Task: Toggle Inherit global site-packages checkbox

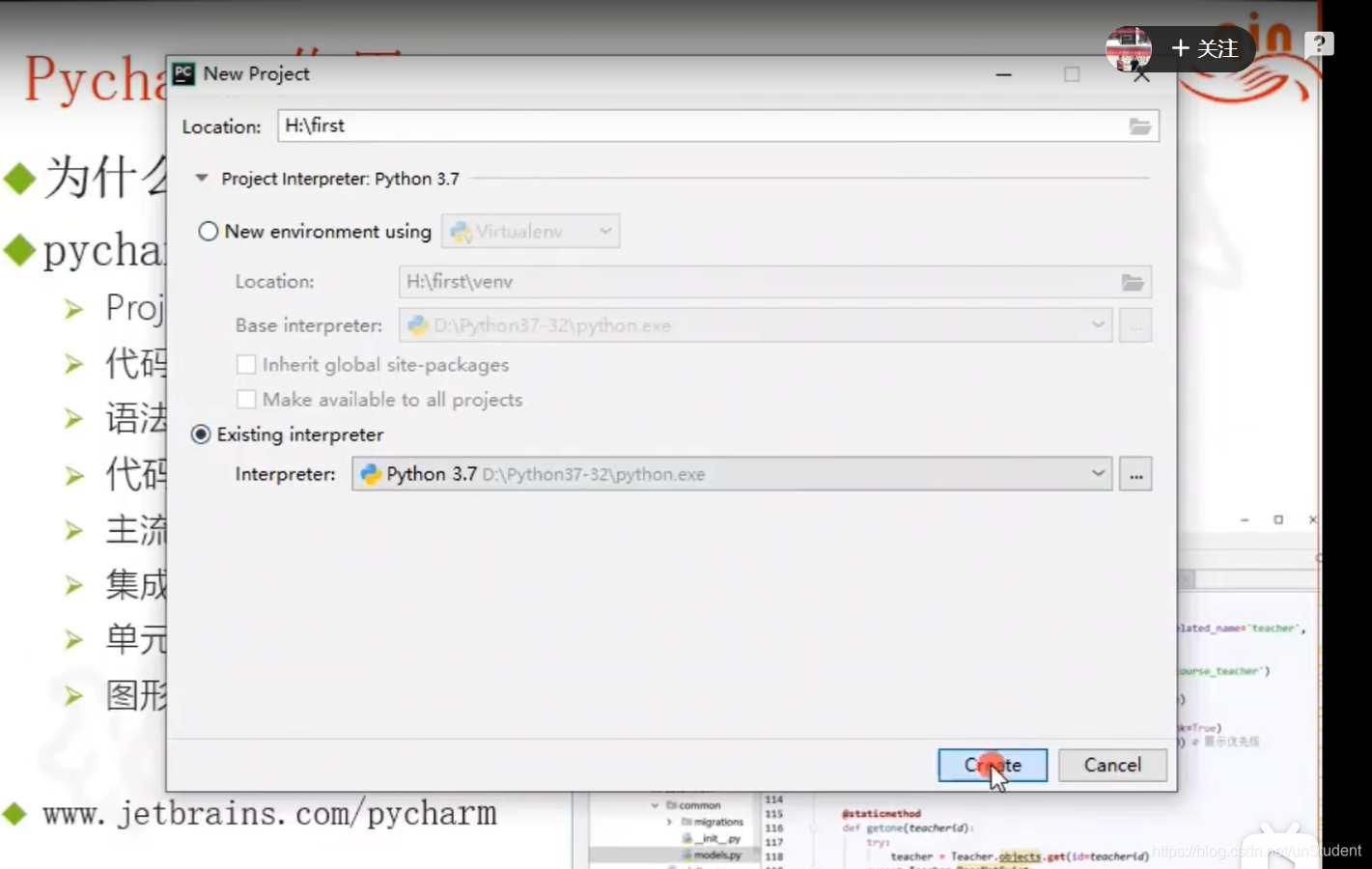Action: point(246,365)
